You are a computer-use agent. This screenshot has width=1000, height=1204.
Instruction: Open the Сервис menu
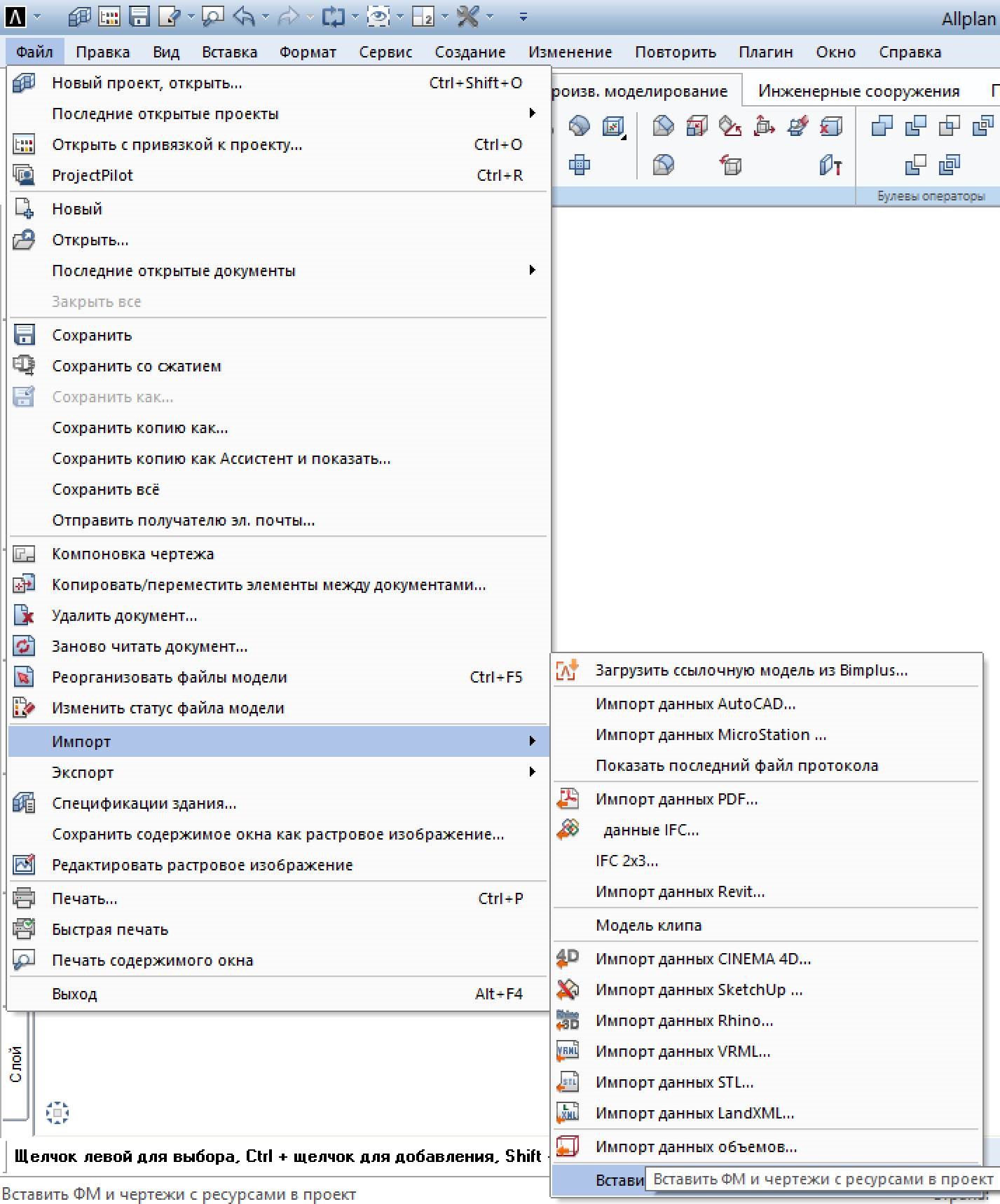click(385, 52)
